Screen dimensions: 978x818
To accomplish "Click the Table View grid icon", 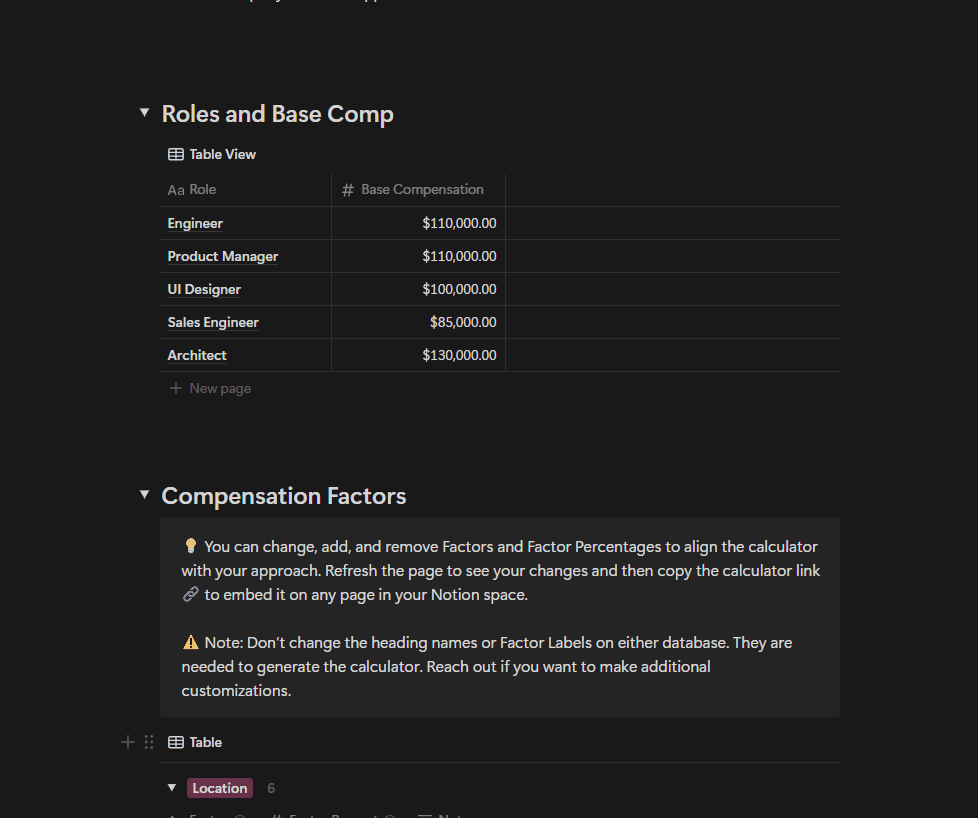I will [x=176, y=154].
